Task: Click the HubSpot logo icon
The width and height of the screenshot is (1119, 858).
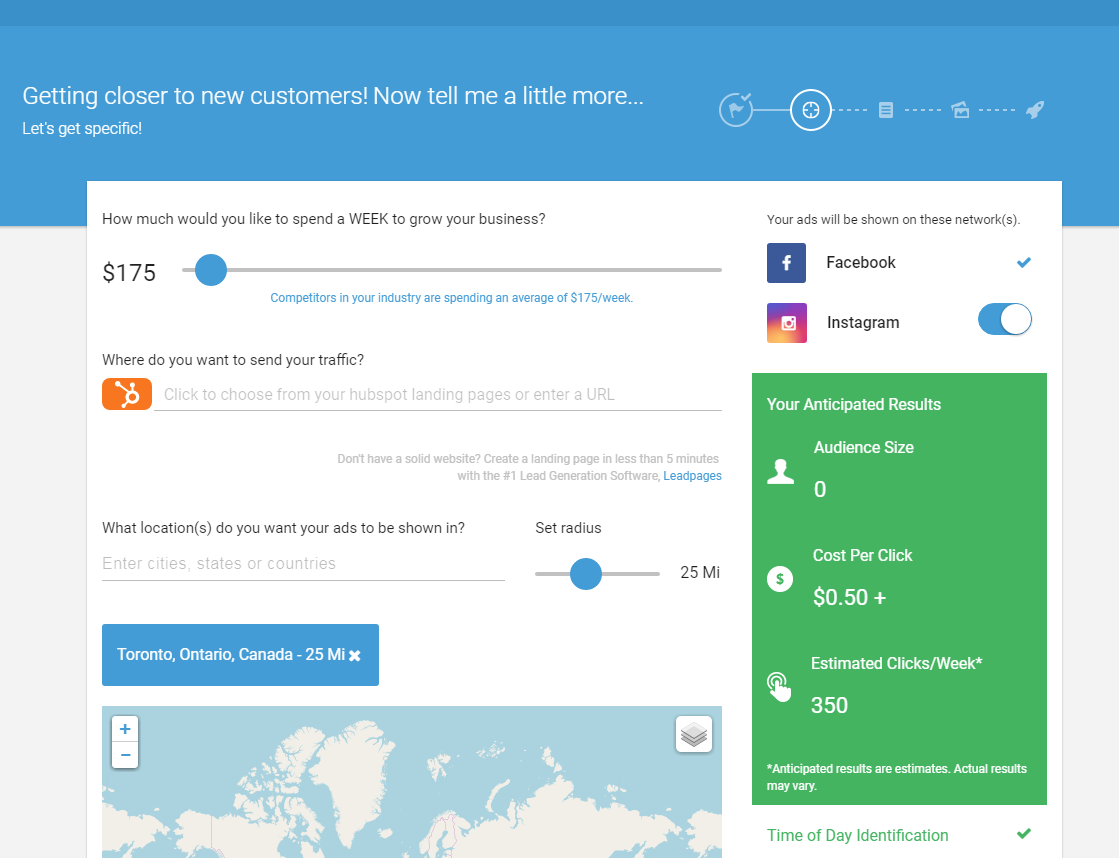Action: [127, 394]
